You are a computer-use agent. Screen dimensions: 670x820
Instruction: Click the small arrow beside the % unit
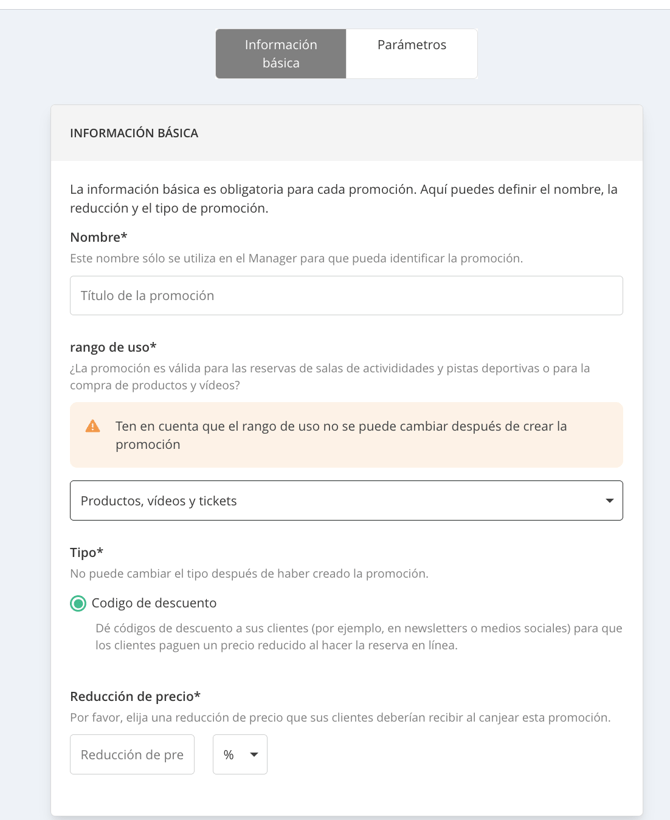click(254, 755)
